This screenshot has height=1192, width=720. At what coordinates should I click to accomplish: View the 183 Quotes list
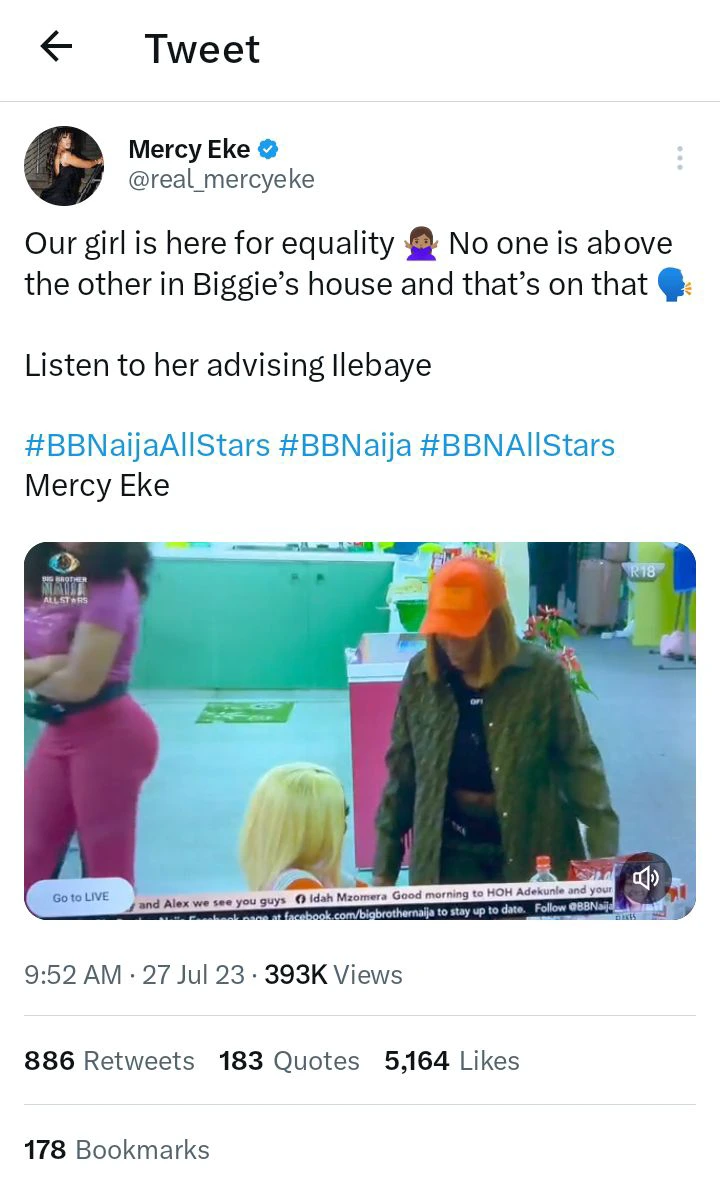click(289, 1060)
